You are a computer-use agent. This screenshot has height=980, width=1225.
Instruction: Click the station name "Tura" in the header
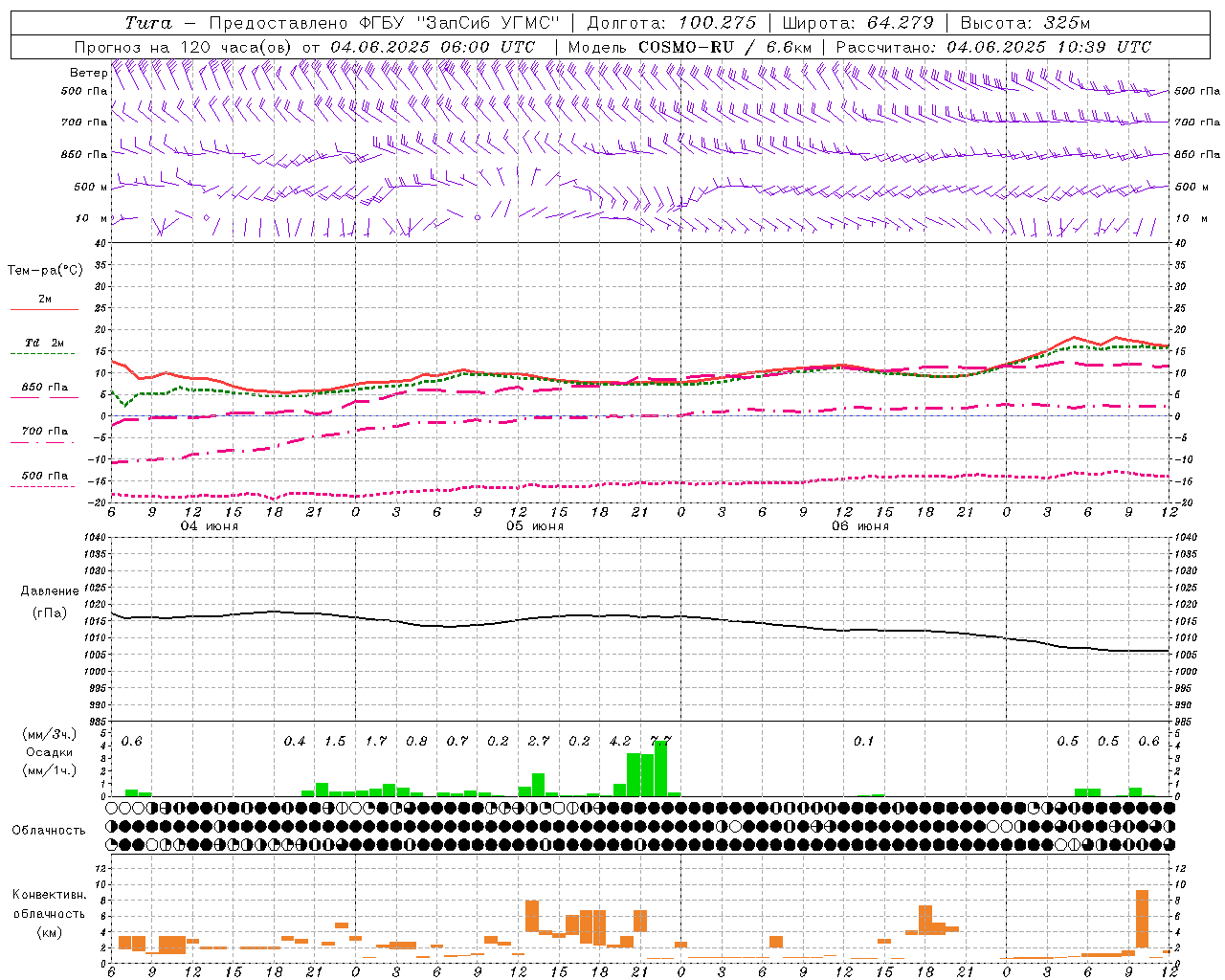coord(148,23)
